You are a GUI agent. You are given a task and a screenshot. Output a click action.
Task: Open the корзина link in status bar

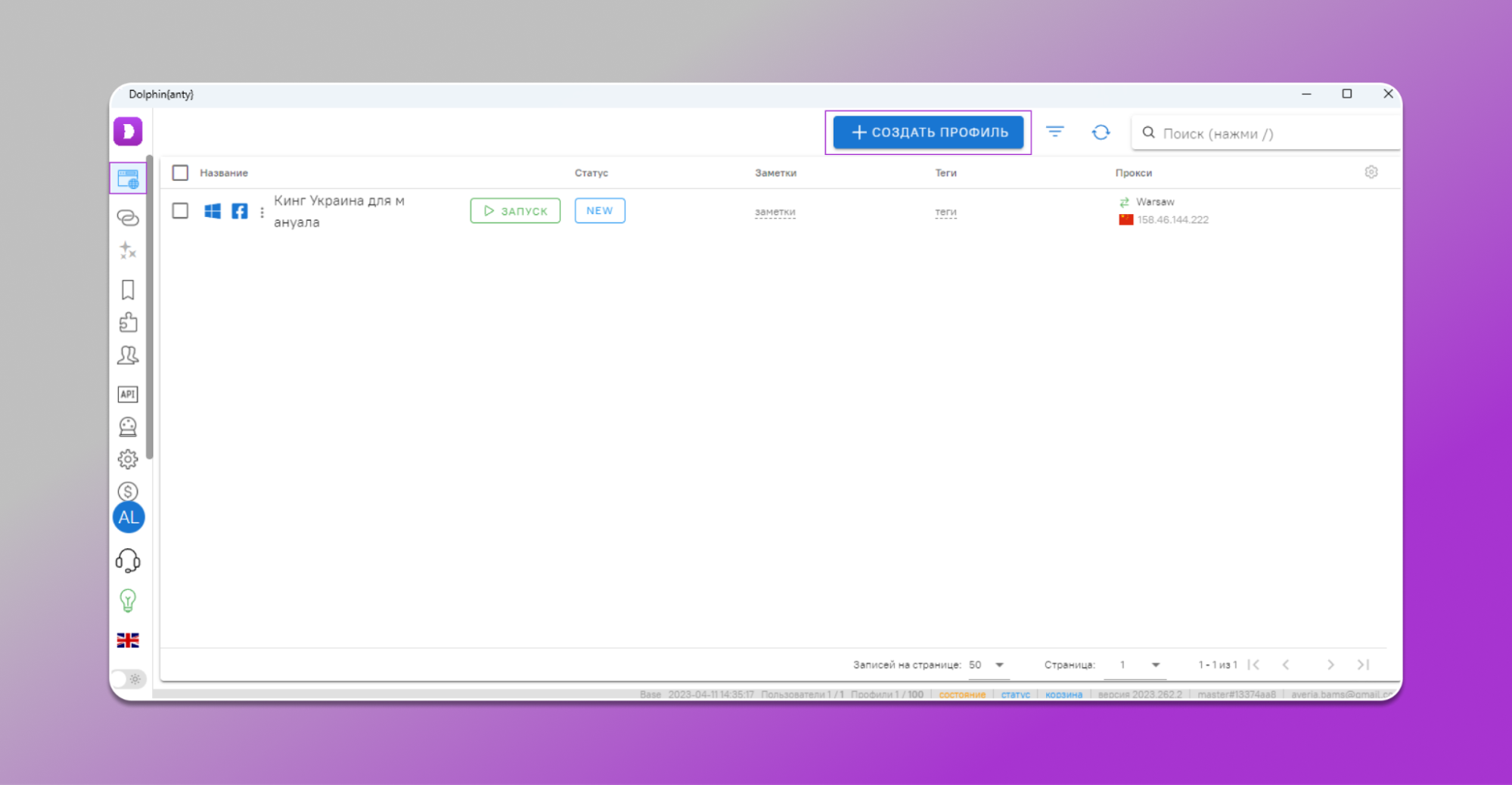pos(1063,694)
